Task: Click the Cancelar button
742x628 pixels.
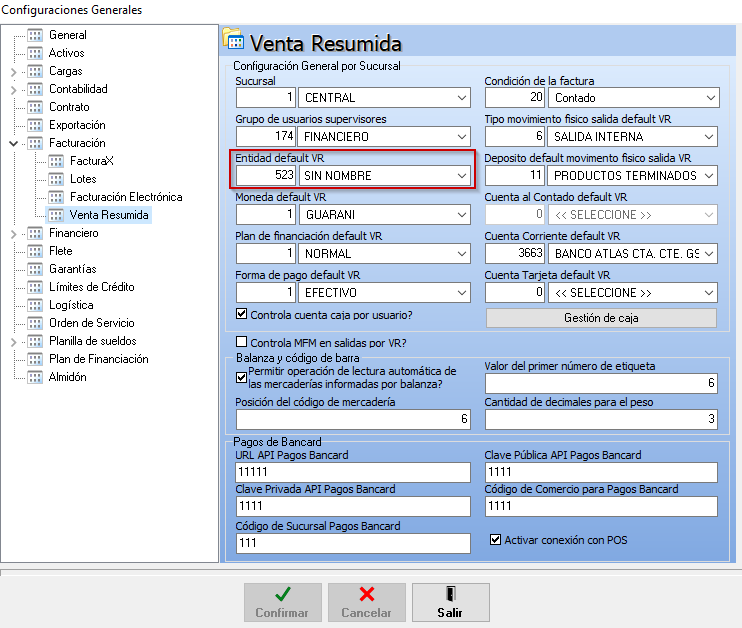Action: tap(367, 602)
